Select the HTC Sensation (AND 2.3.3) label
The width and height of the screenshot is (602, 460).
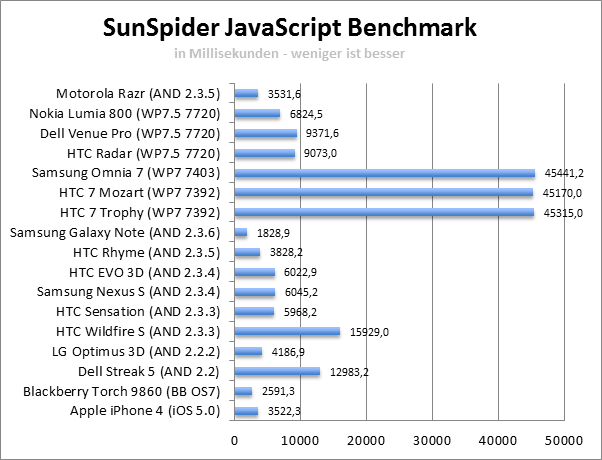coord(138,312)
